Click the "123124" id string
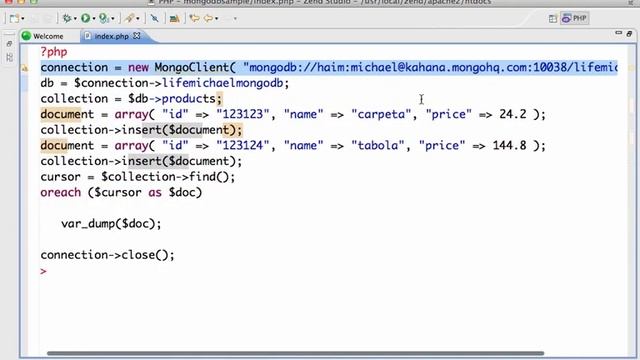640x360 pixels. click(243, 145)
